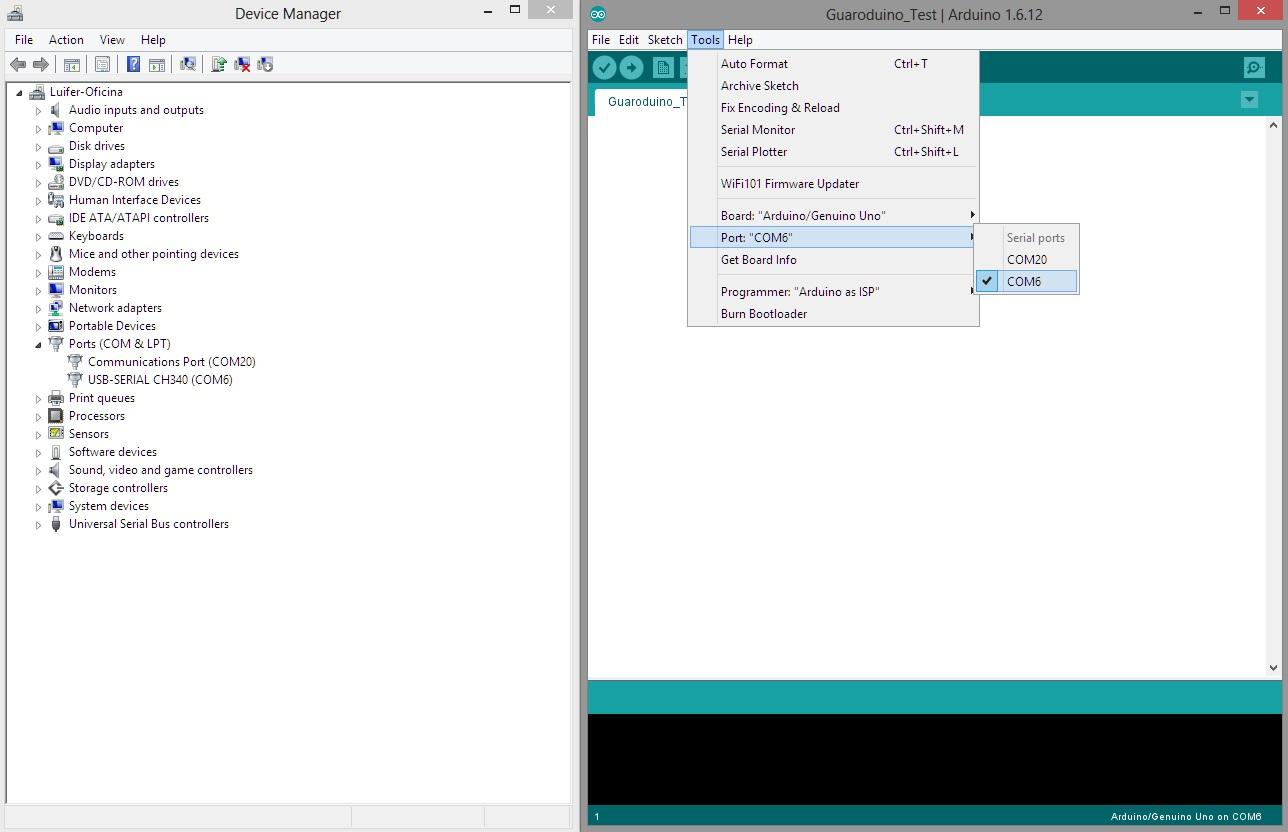Image resolution: width=1288 pixels, height=832 pixels.
Task: Click the uninstall device icon
Action: [242, 64]
